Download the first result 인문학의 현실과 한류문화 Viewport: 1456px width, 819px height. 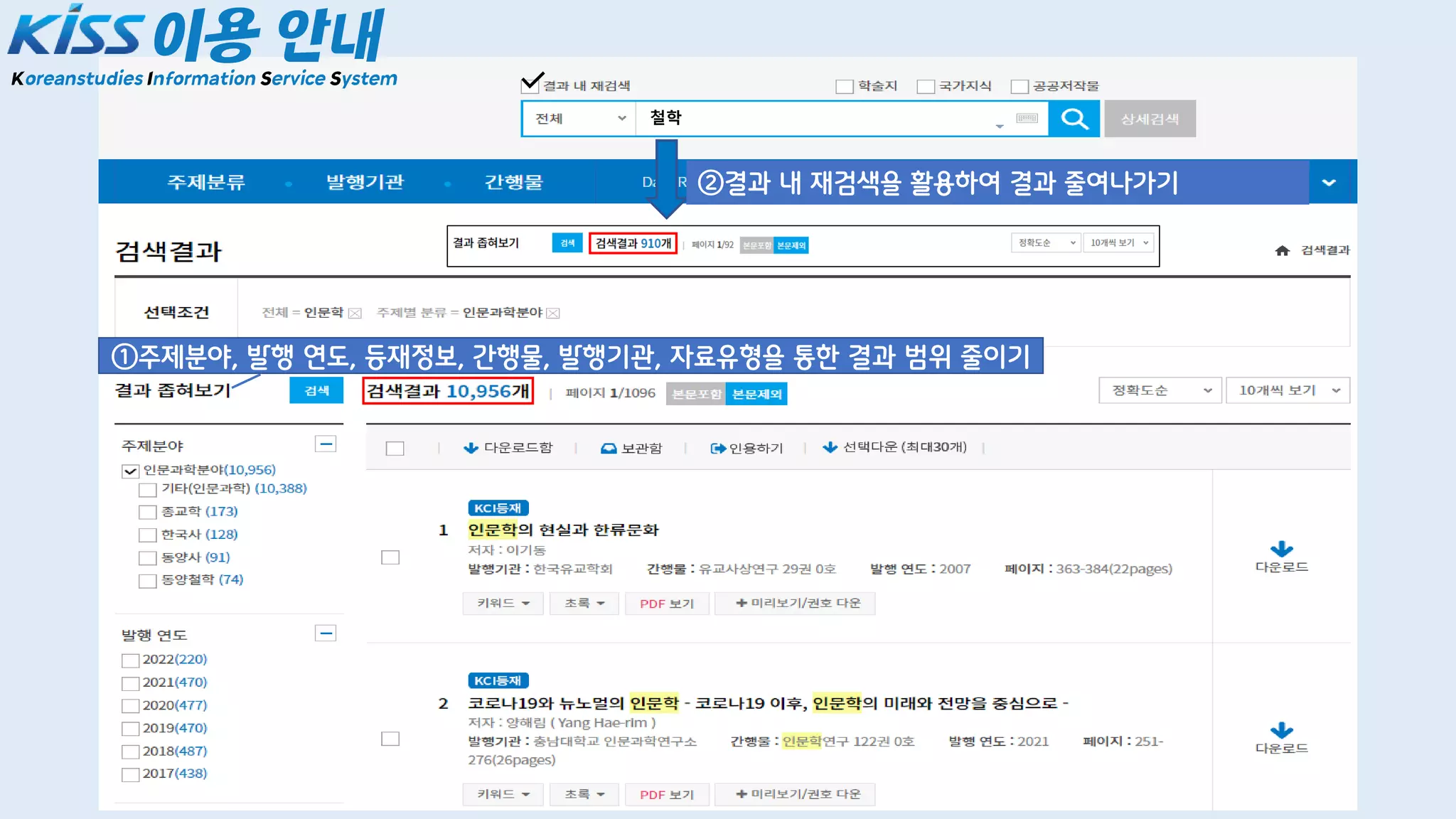[1281, 557]
